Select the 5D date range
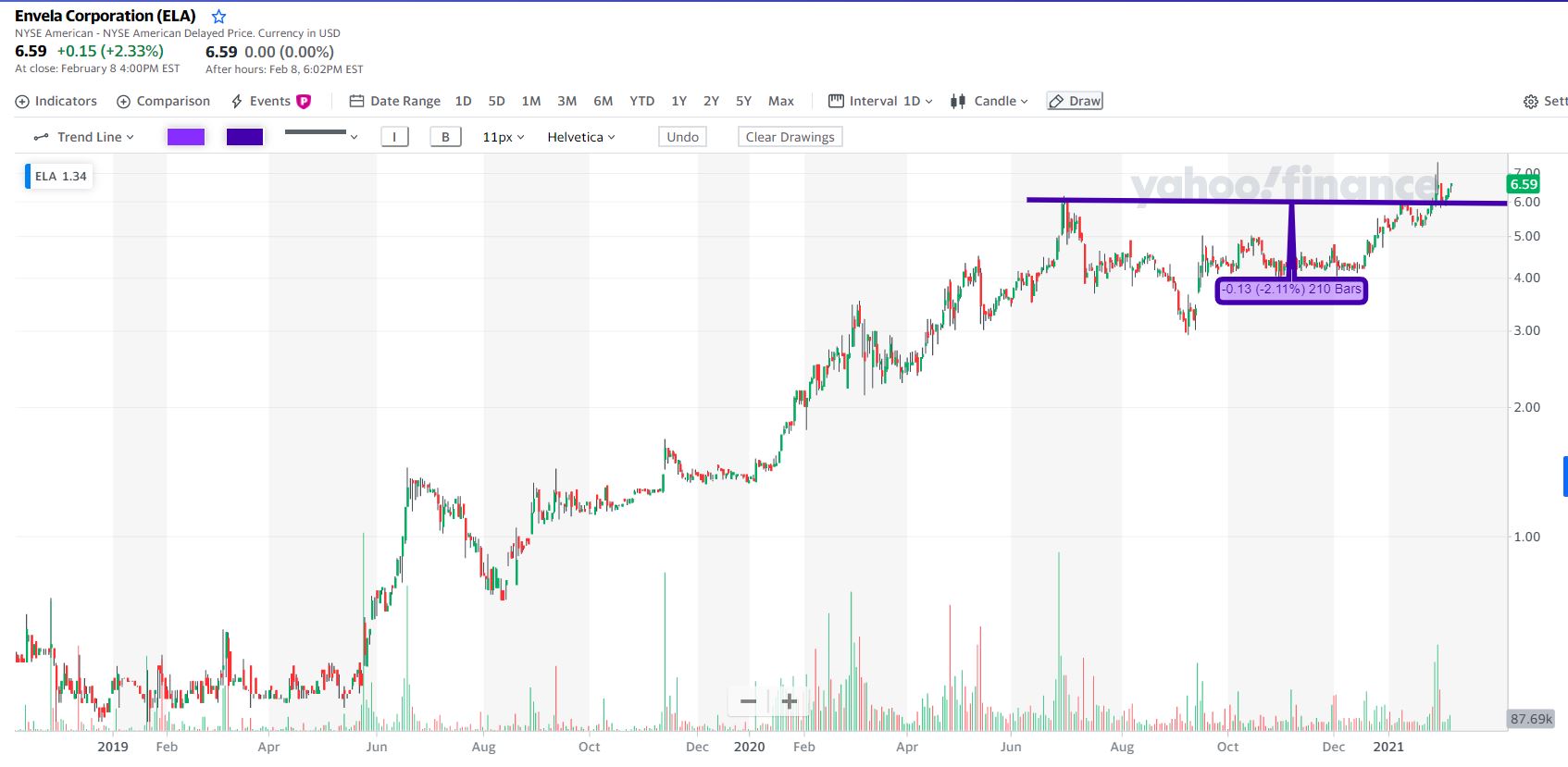The width and height of the screenshot is (1568, 767). point(497,101)
